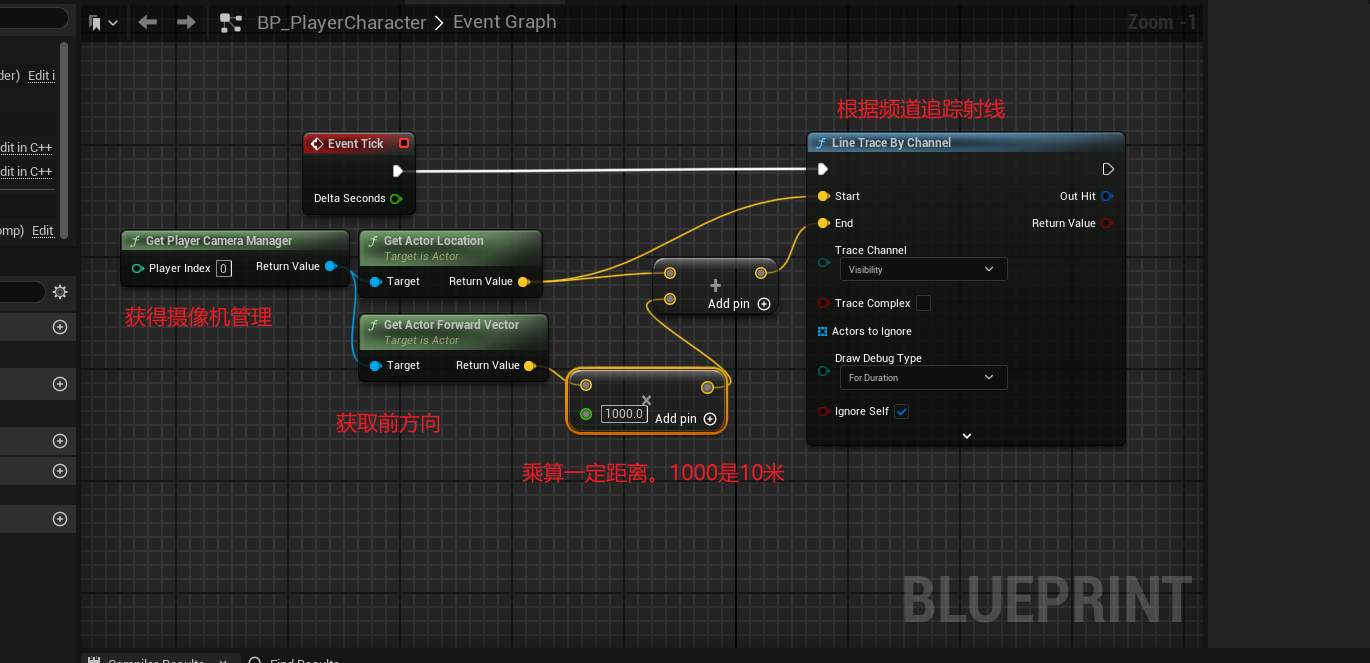Open the Trace Channel Visibility dropdown
1370x663 pixels.
click(x=922, y=269)
